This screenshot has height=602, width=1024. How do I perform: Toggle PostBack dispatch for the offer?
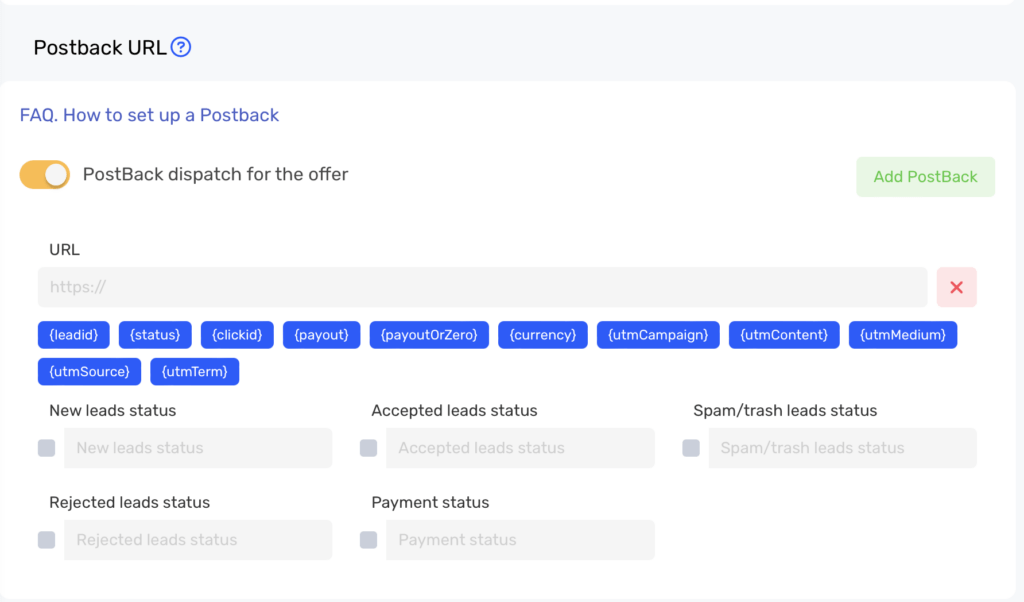(x=45, y=175)
